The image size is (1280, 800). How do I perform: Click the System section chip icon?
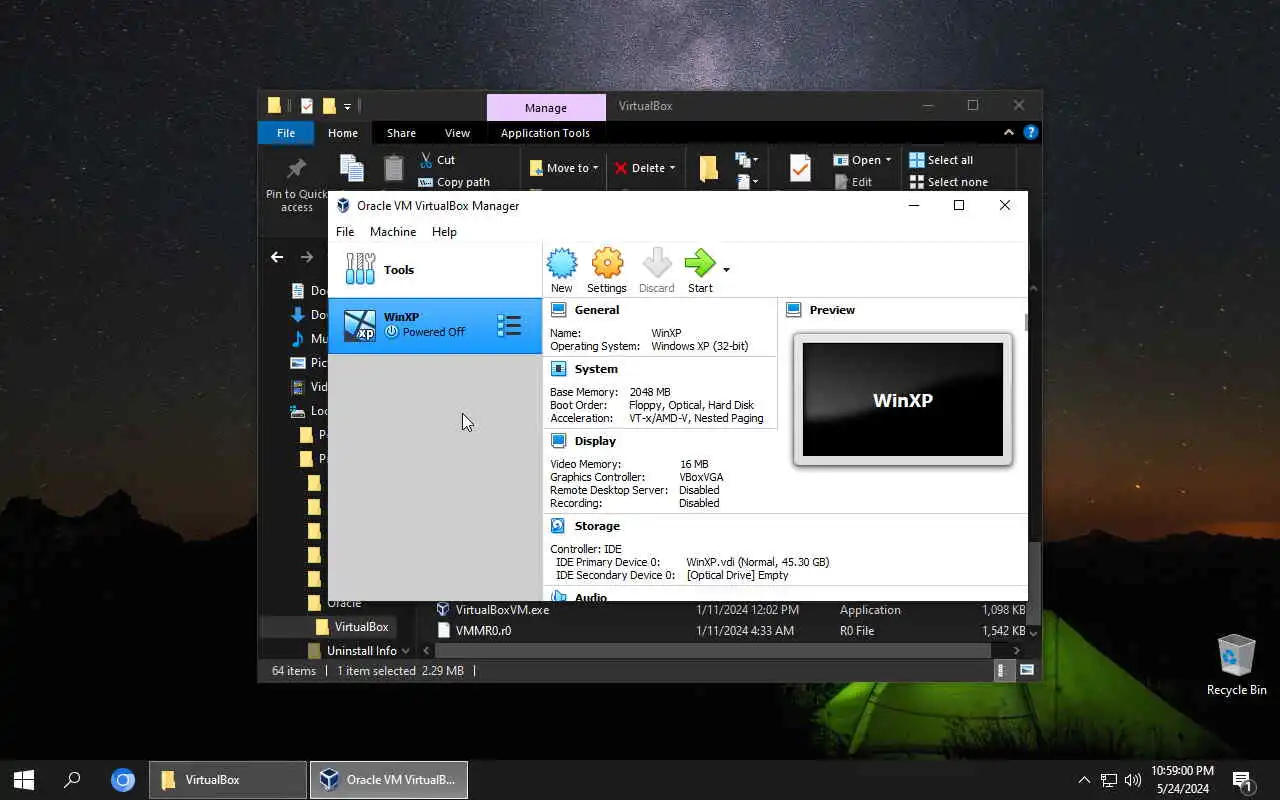[558, 369]
